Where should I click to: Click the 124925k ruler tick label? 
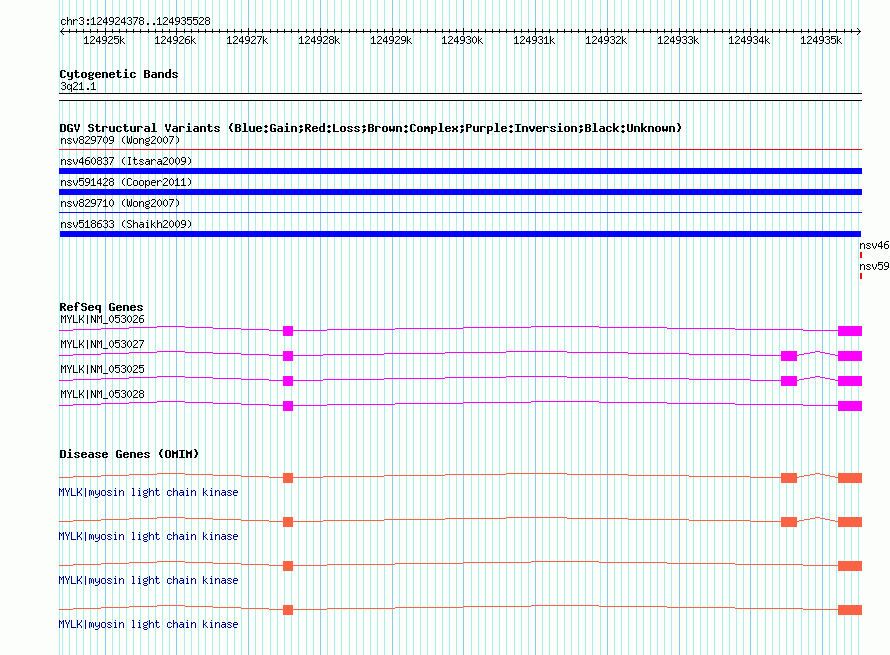[104, 40]
